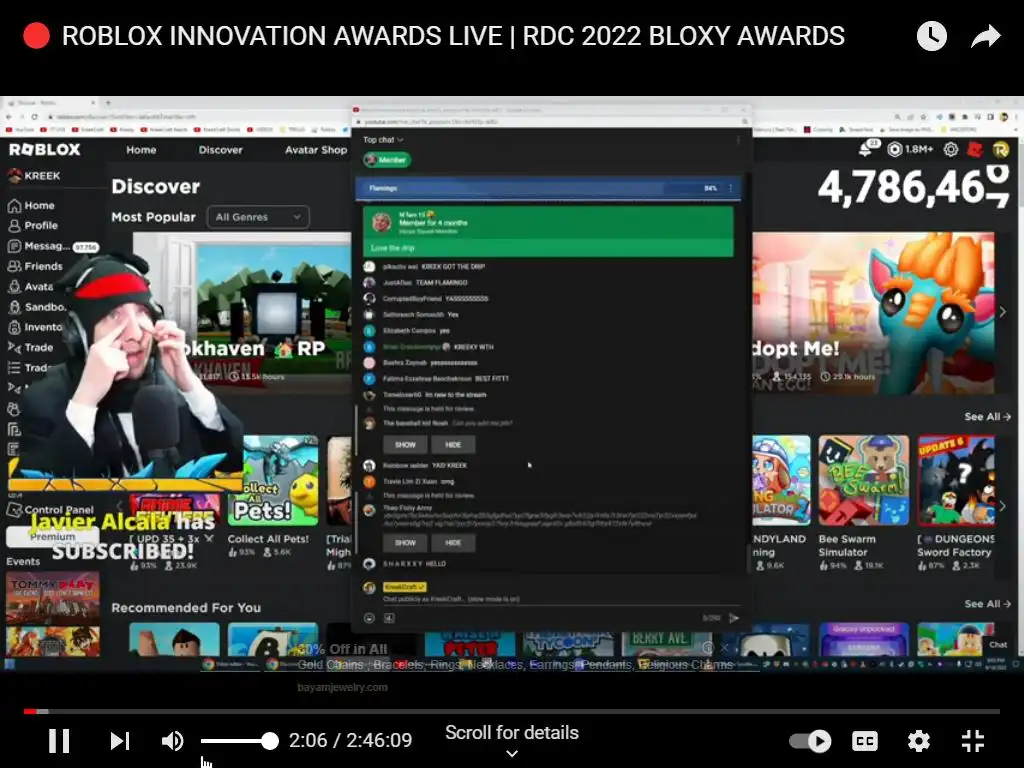Click the KREEK profile avatar
Image resolution: width=1024 pixels, height=768 pixels.
[15, 176]
